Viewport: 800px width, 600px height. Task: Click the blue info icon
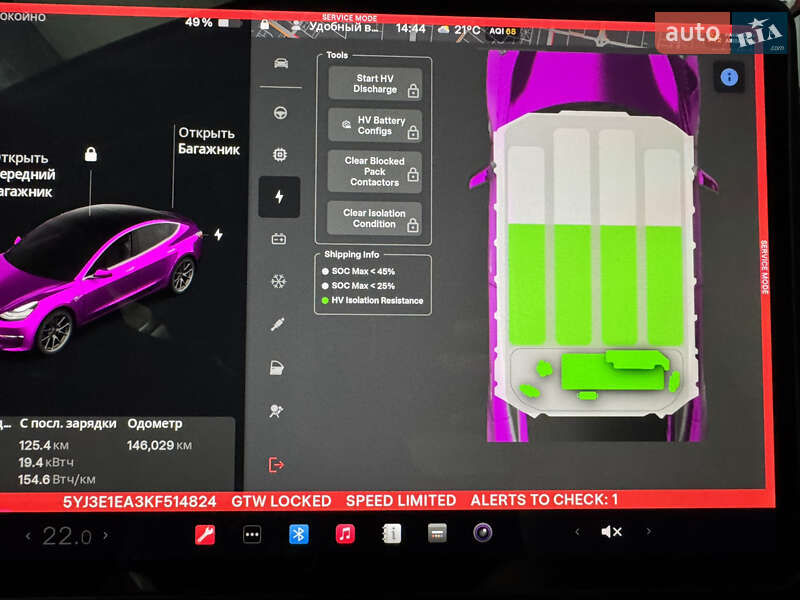point(729,78)
